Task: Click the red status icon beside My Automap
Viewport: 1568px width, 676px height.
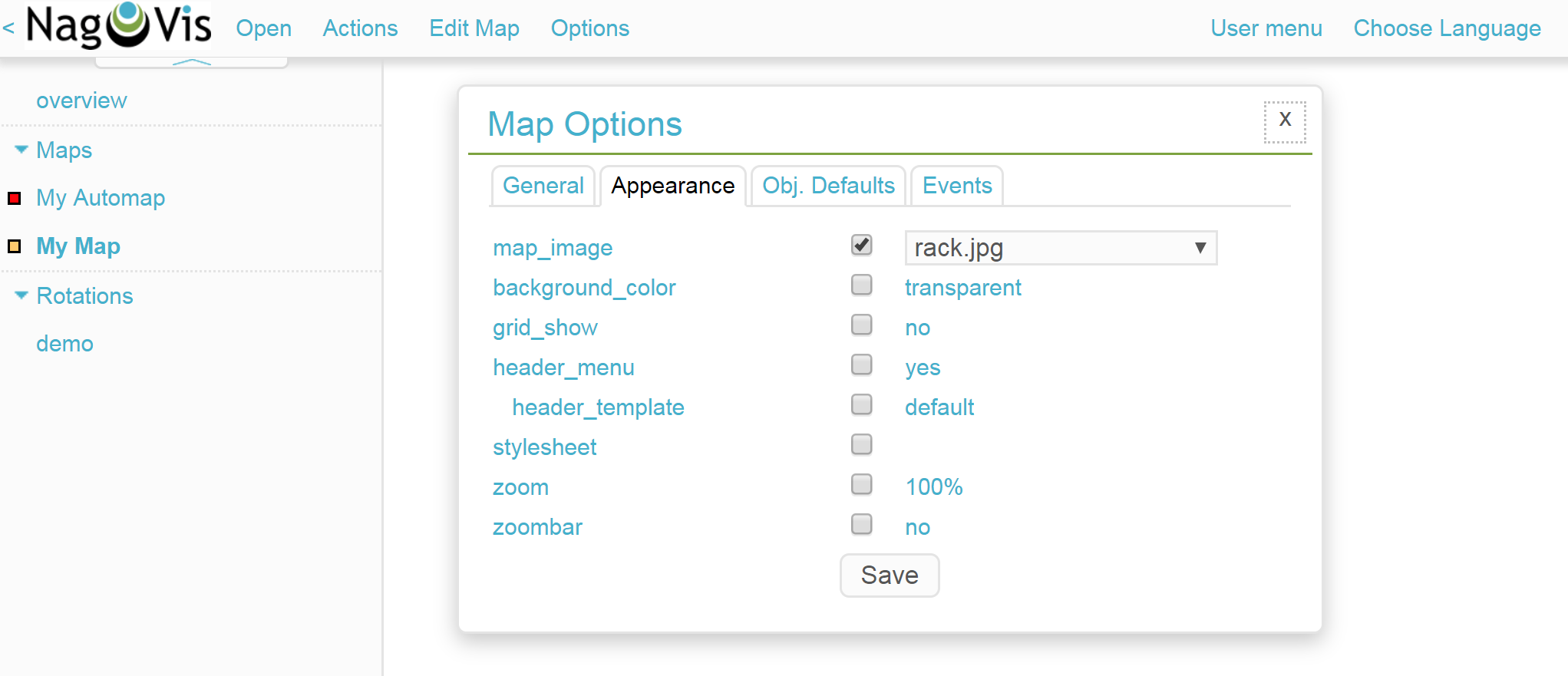Action: 14,199
